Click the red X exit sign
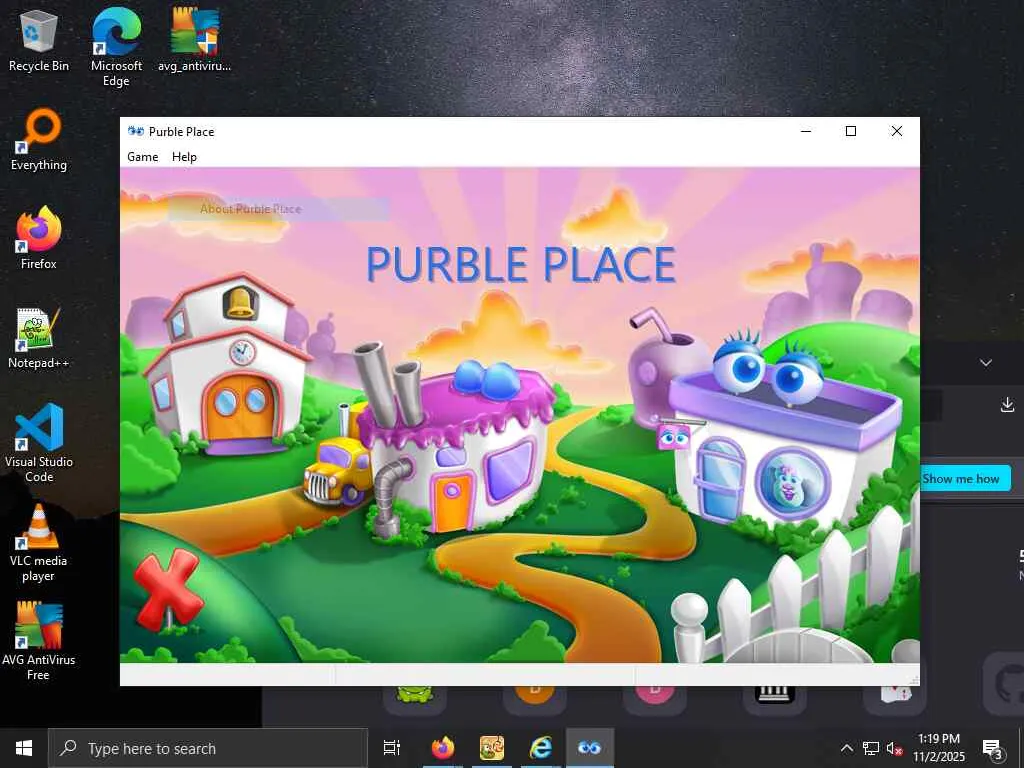Viewport: 1024px width, 768px height. 168,590
